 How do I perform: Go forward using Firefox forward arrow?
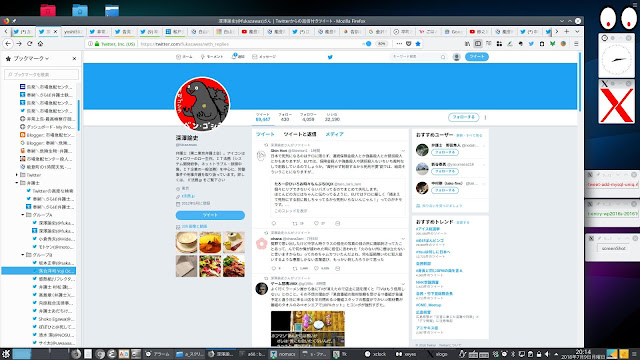click(x=19, y=44)
